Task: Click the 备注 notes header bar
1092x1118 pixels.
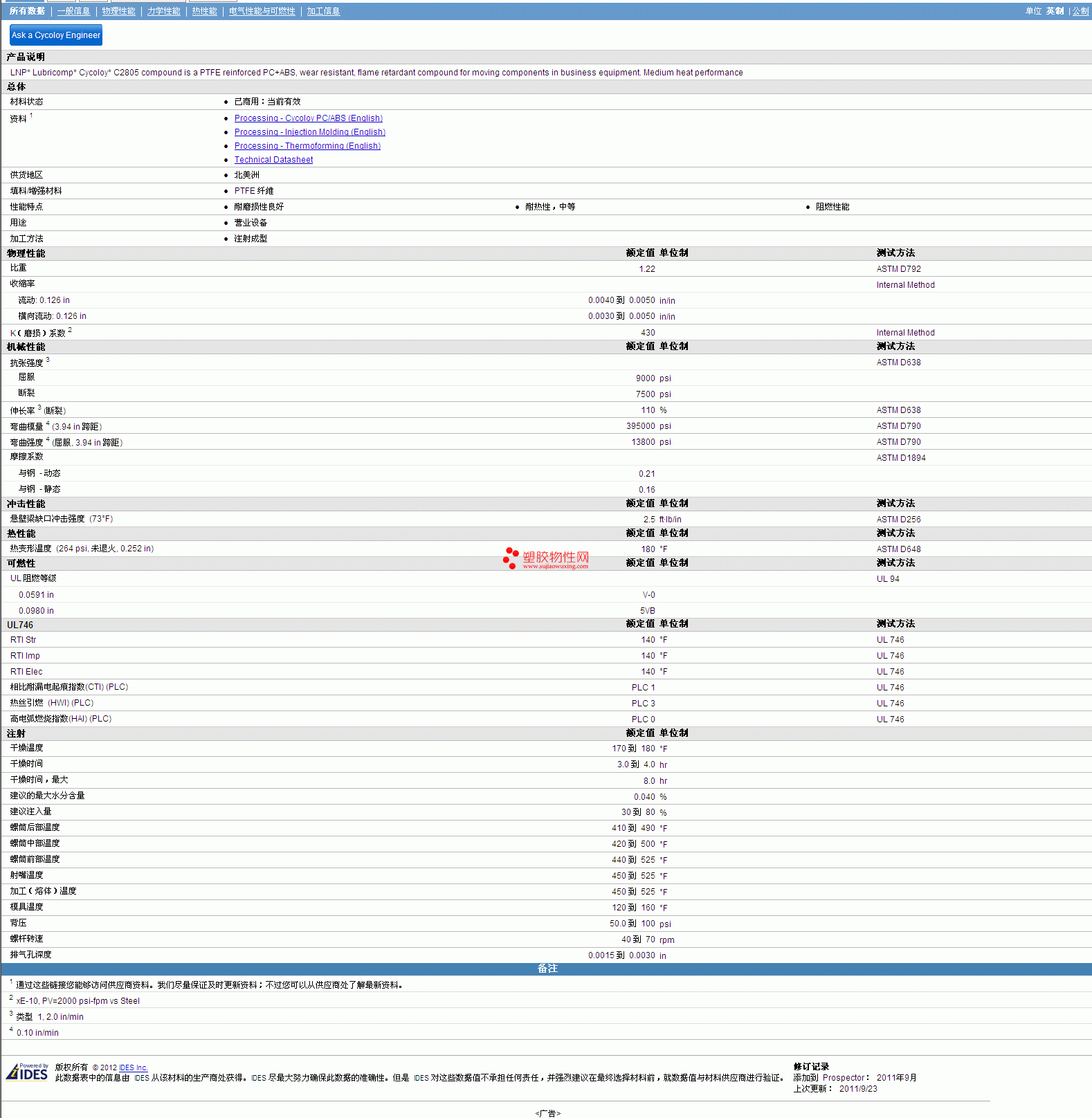Action: point(547,969)
